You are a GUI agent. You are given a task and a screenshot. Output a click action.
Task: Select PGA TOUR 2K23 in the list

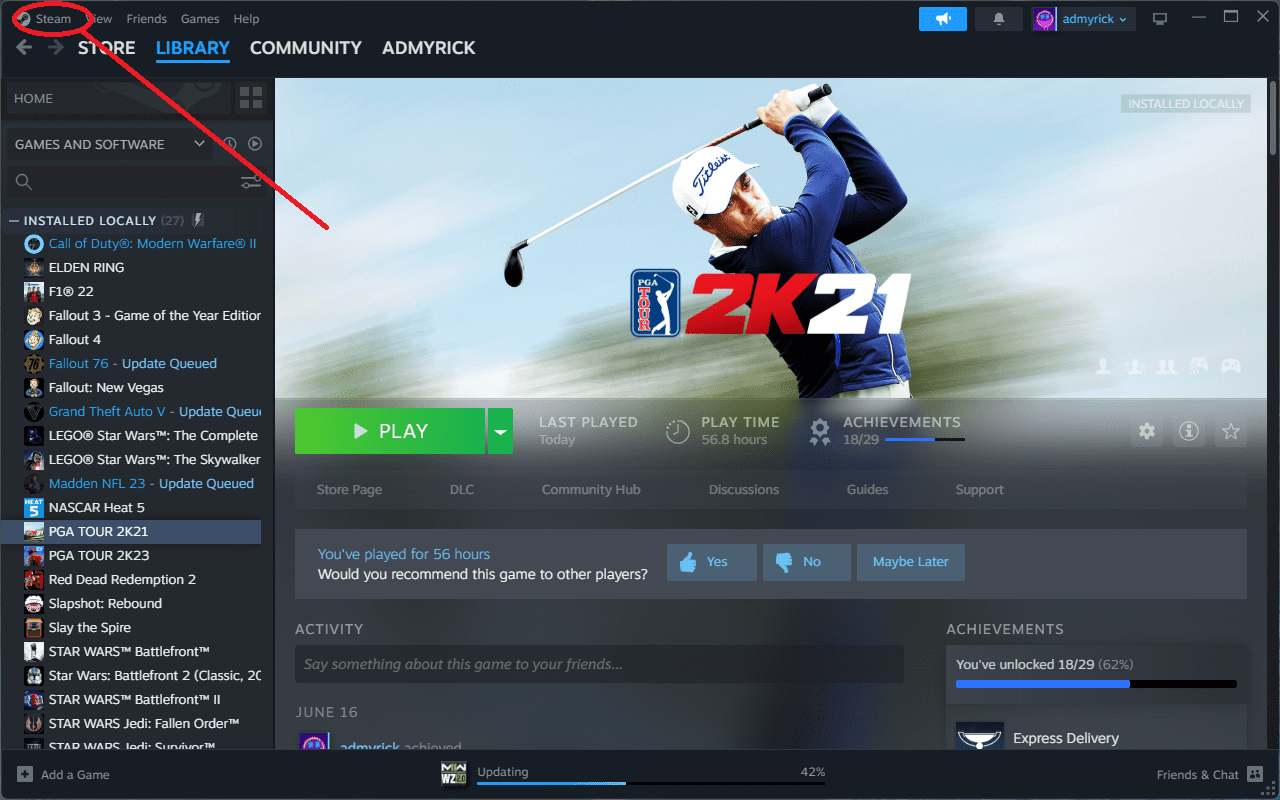(141, 556)
